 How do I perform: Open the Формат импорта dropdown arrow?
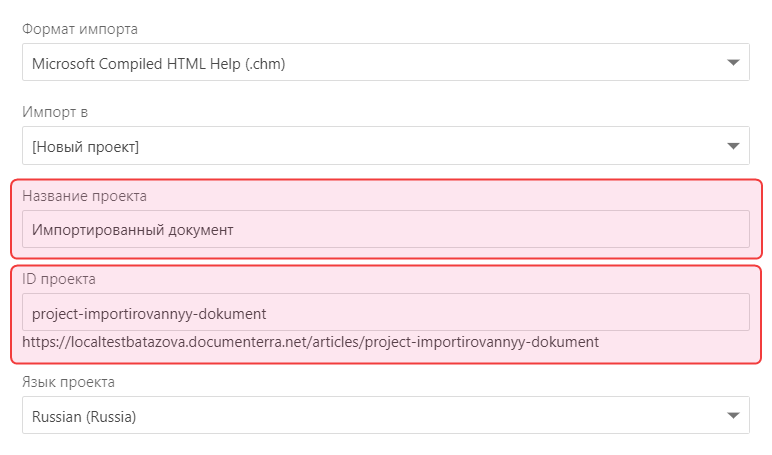point(734,64)
